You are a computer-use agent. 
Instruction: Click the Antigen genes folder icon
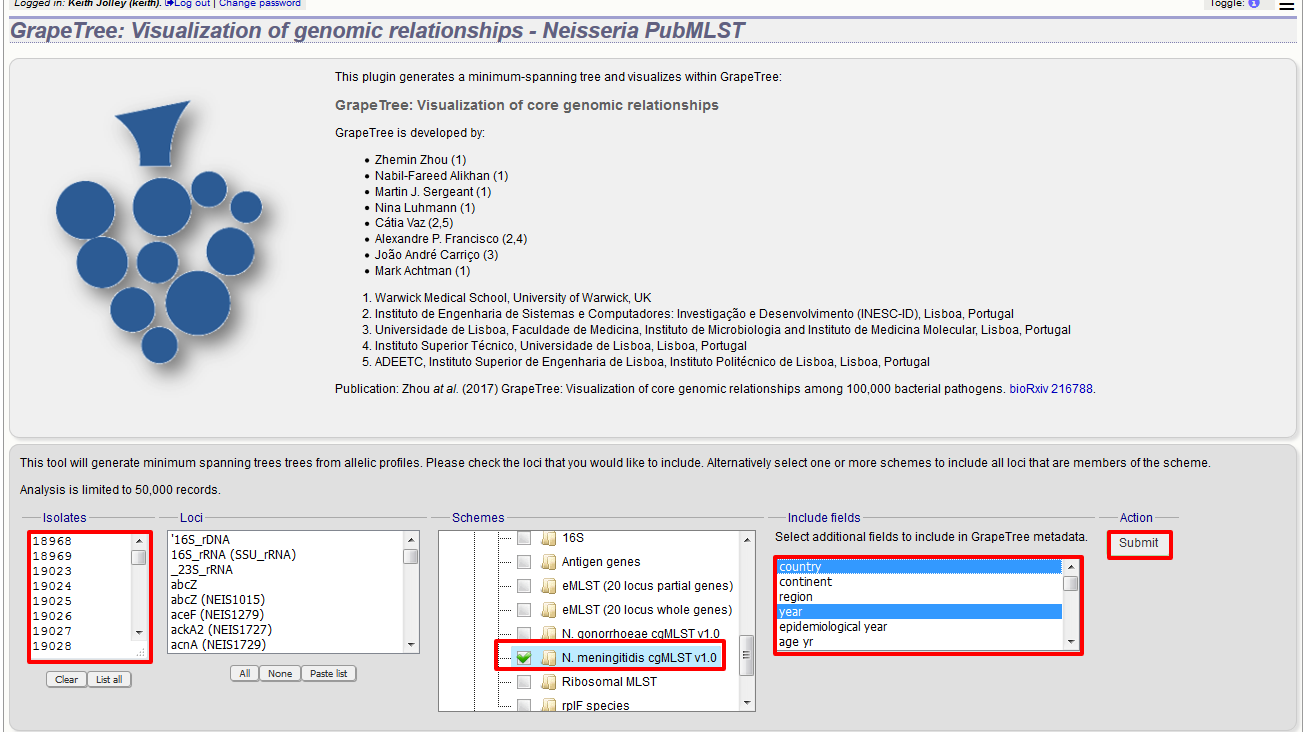point(548,562)
